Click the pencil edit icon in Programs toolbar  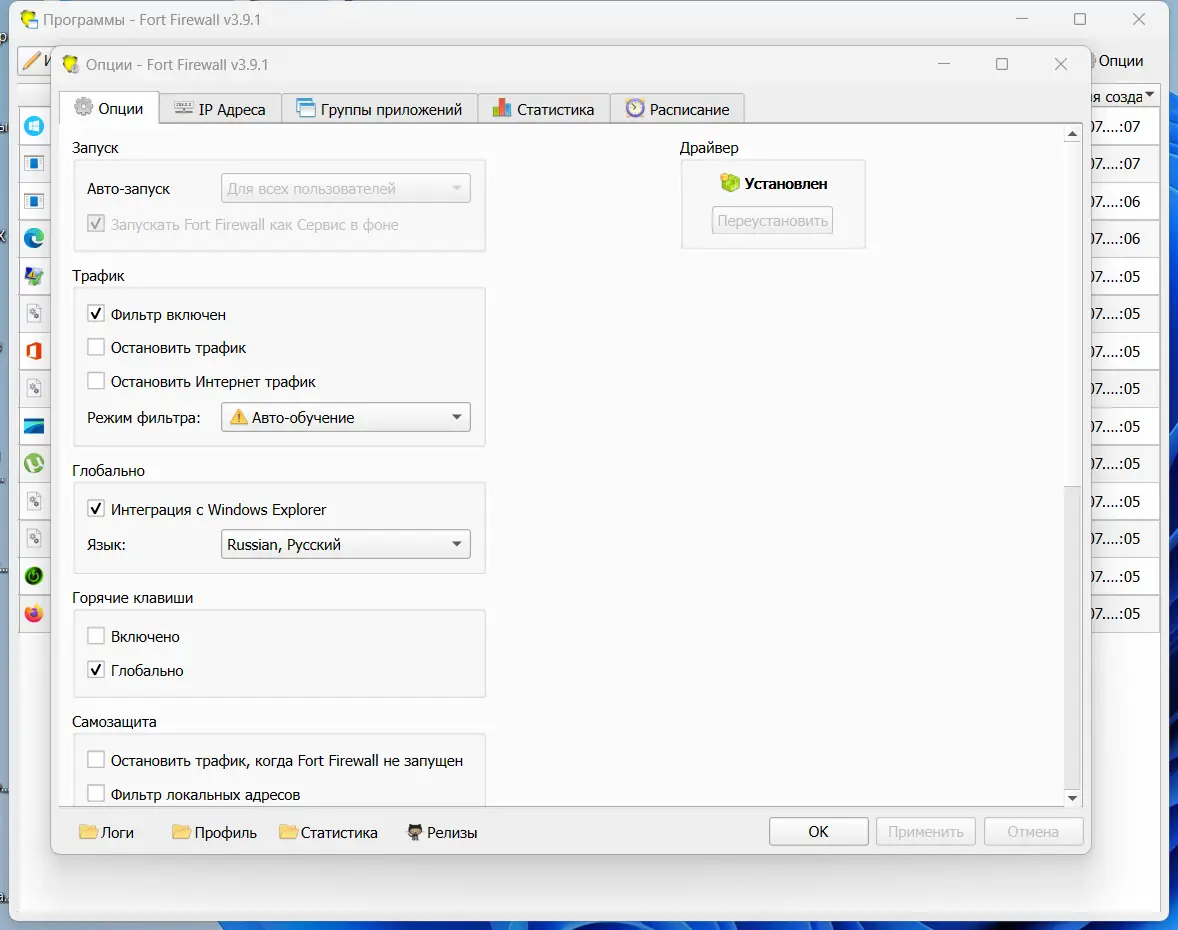coord(32,60)
